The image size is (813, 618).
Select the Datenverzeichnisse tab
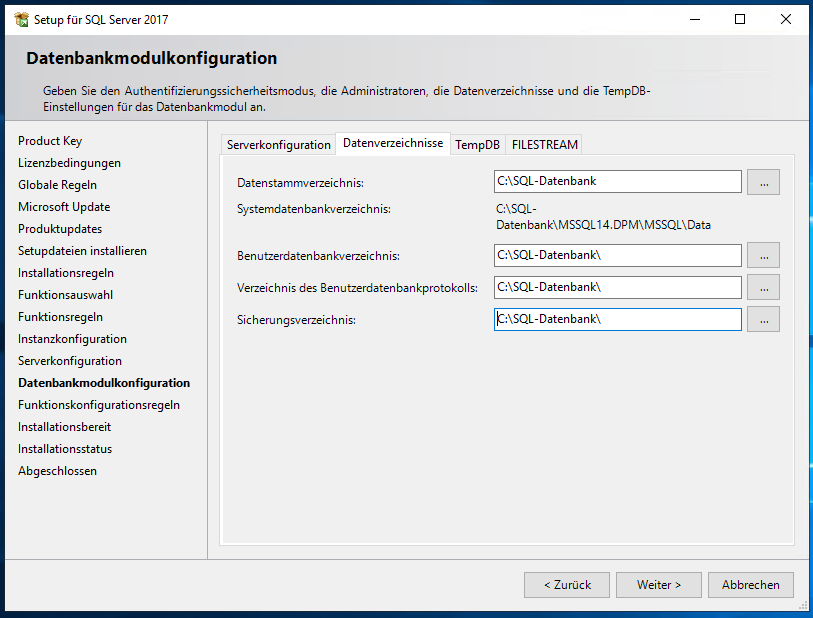coord(393,143)
